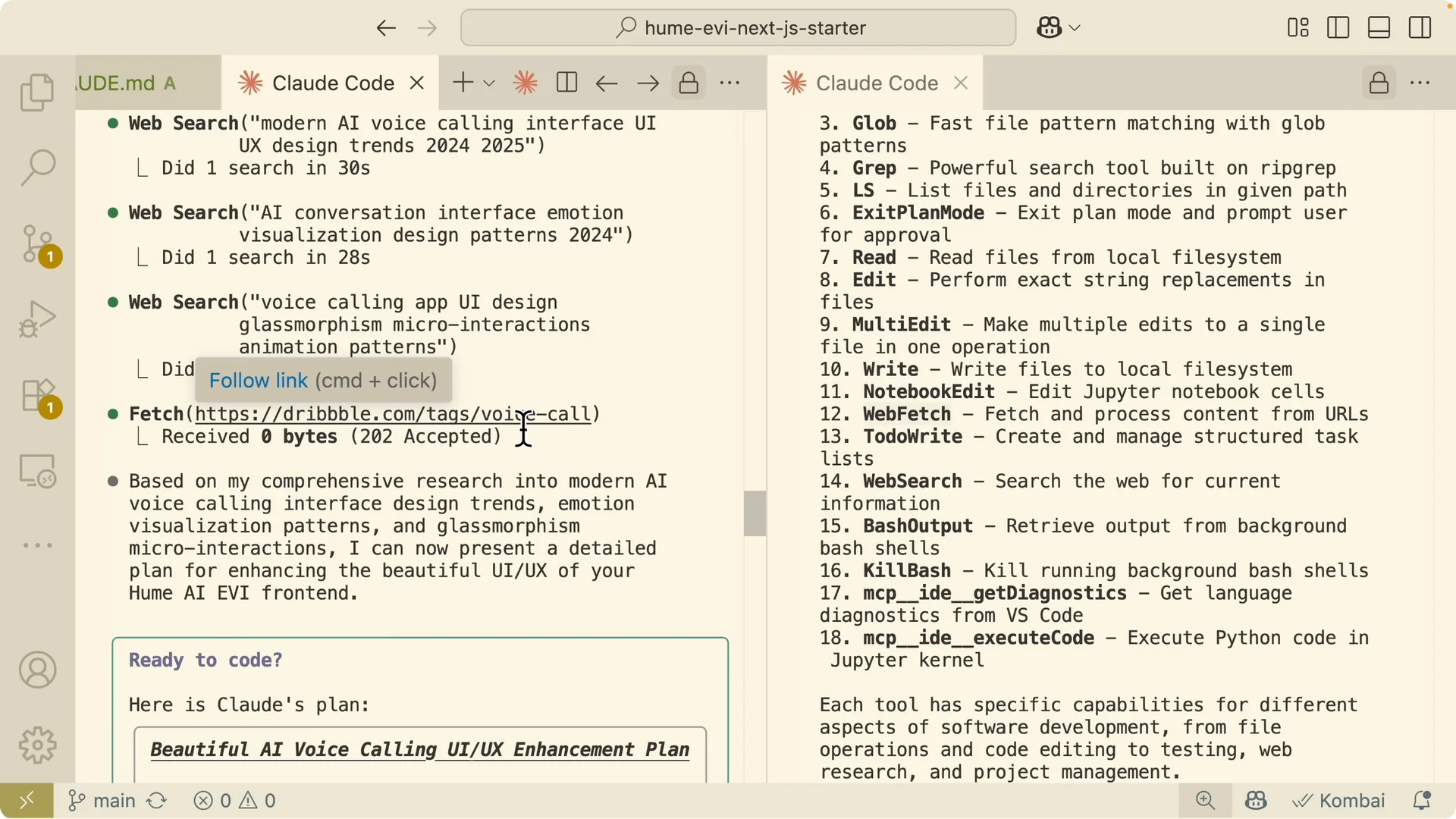
Task: Launch Claude Code from editor toolbar
Action: [526, 83]
